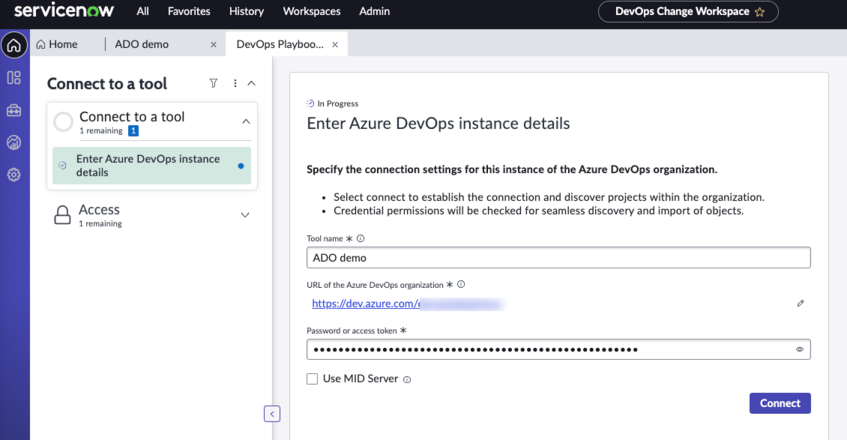Image resolution: width=847 pixels, height=440 pixels.
Task: Click the Tool name label
Action: click(x=325, y=239)
